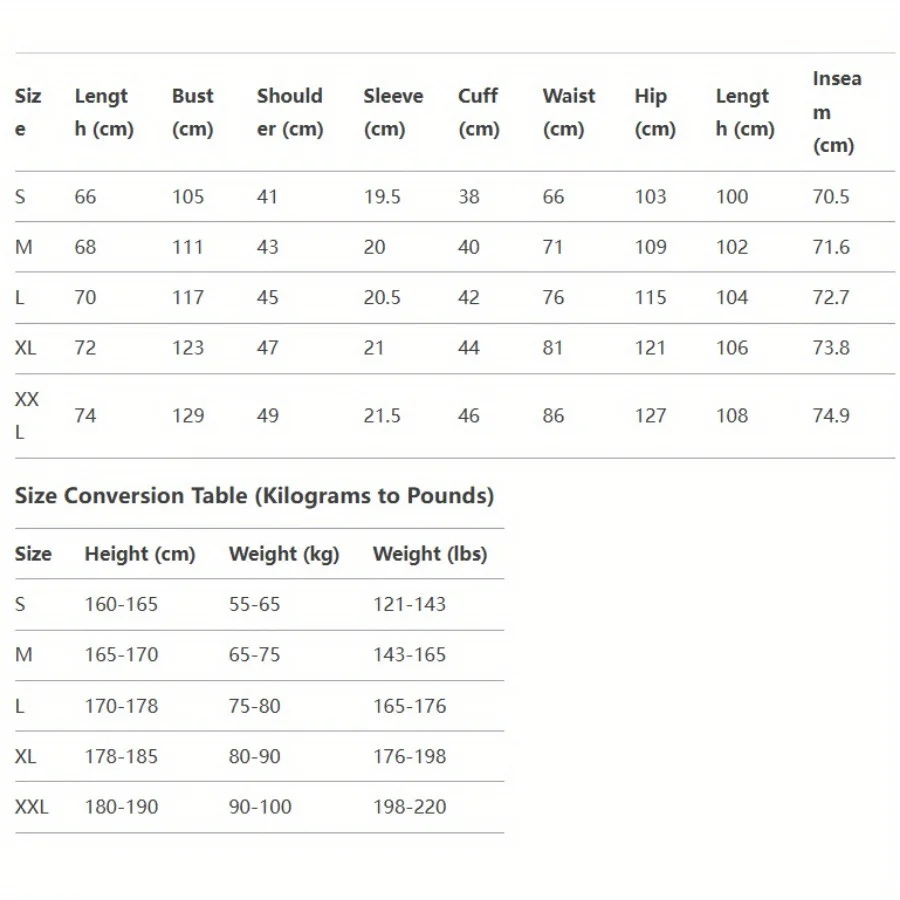Click inseam value 74.9
Viewport: 900px width, 900px height.
(x=830, y=416)
